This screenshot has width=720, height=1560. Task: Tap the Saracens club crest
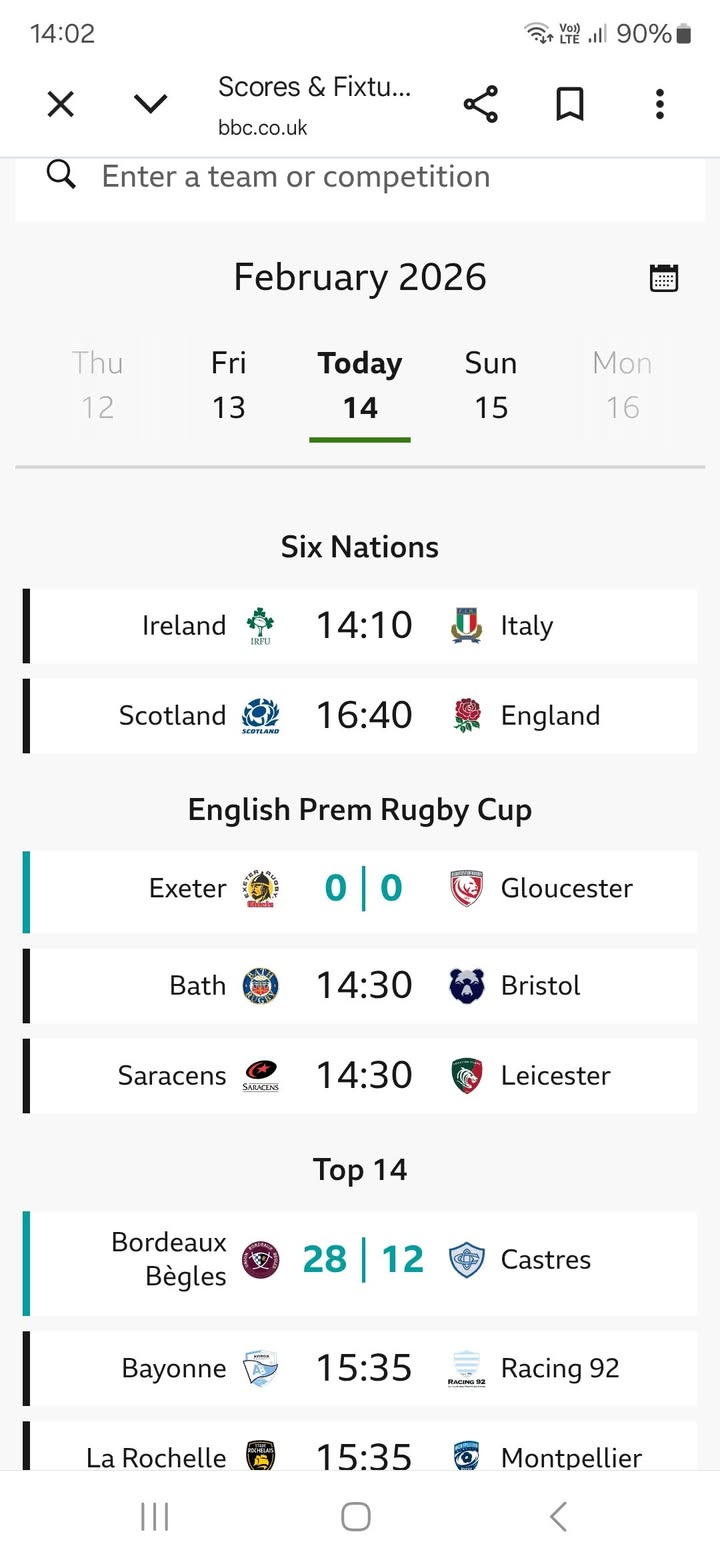pyautogui.click(x=261, y=1076)
